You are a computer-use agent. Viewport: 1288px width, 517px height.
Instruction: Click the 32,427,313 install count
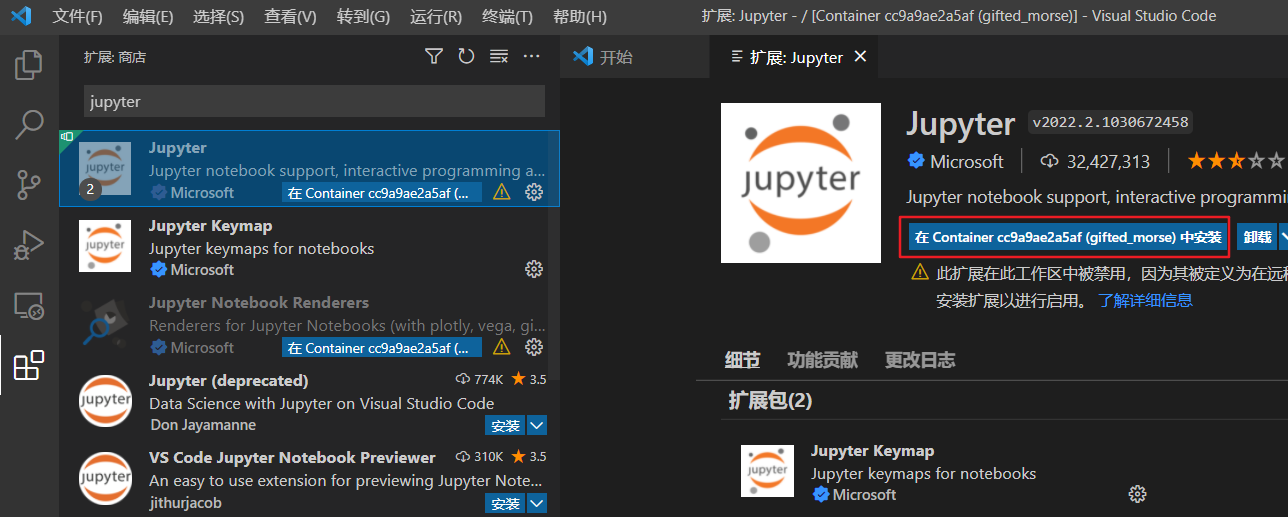tap(1096, 161)
